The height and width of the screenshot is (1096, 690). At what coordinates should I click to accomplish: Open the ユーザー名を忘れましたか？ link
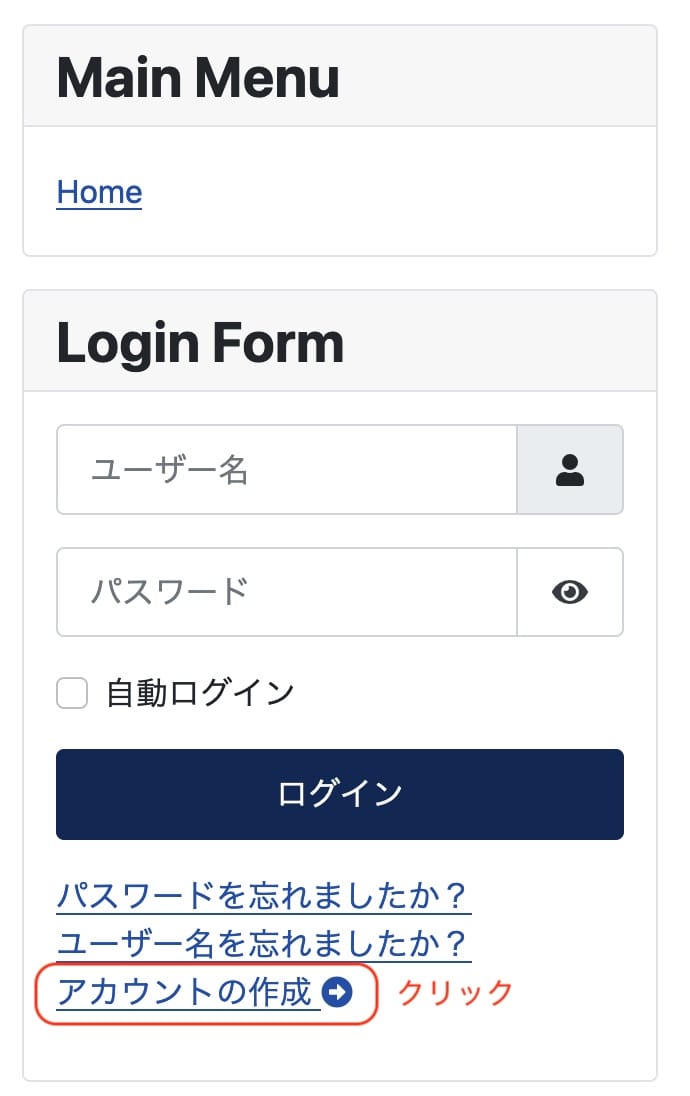262,944
